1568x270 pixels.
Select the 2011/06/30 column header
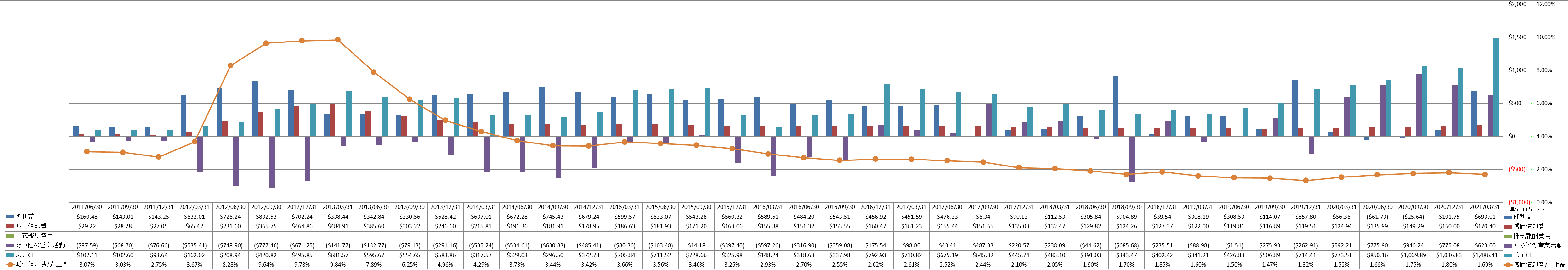pyautogui.click(x=87, y=207)
